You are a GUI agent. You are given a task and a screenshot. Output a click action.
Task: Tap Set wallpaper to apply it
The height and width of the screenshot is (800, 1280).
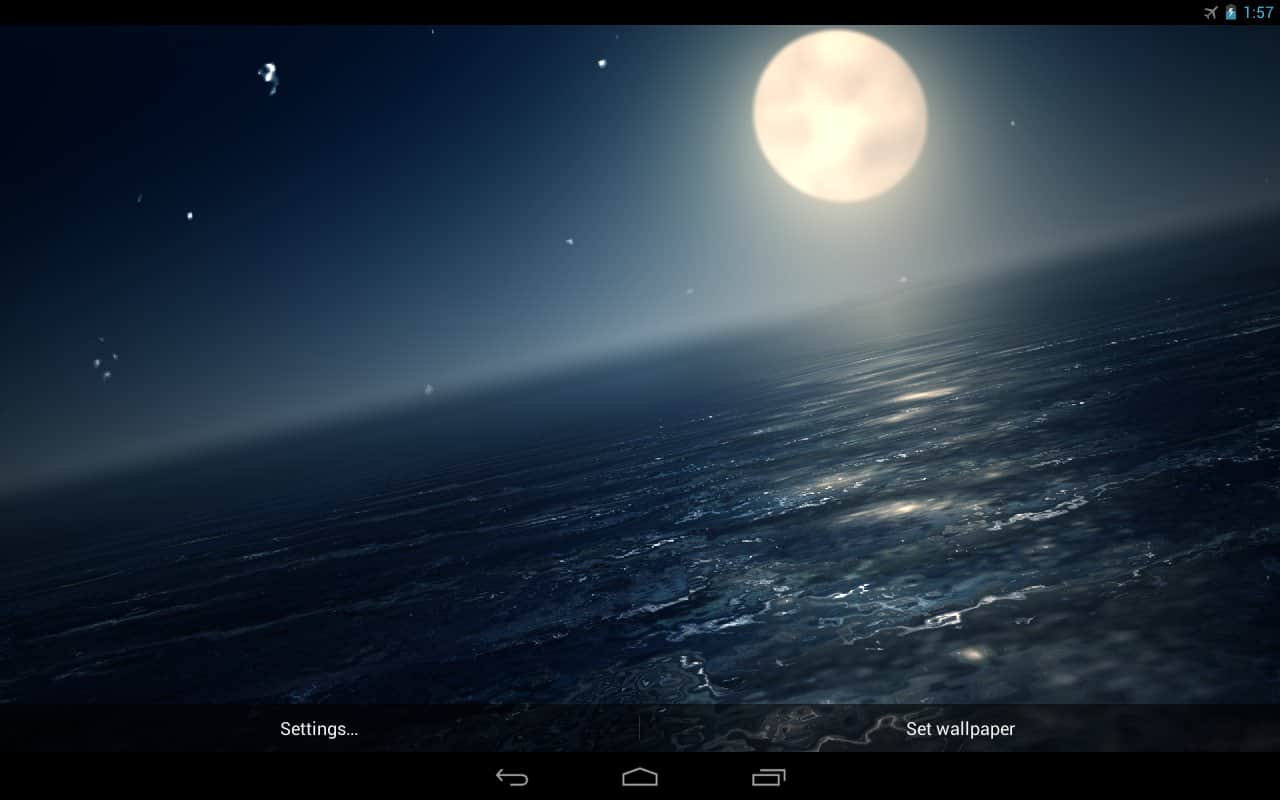pyautogui.click(x=960, y=729)
